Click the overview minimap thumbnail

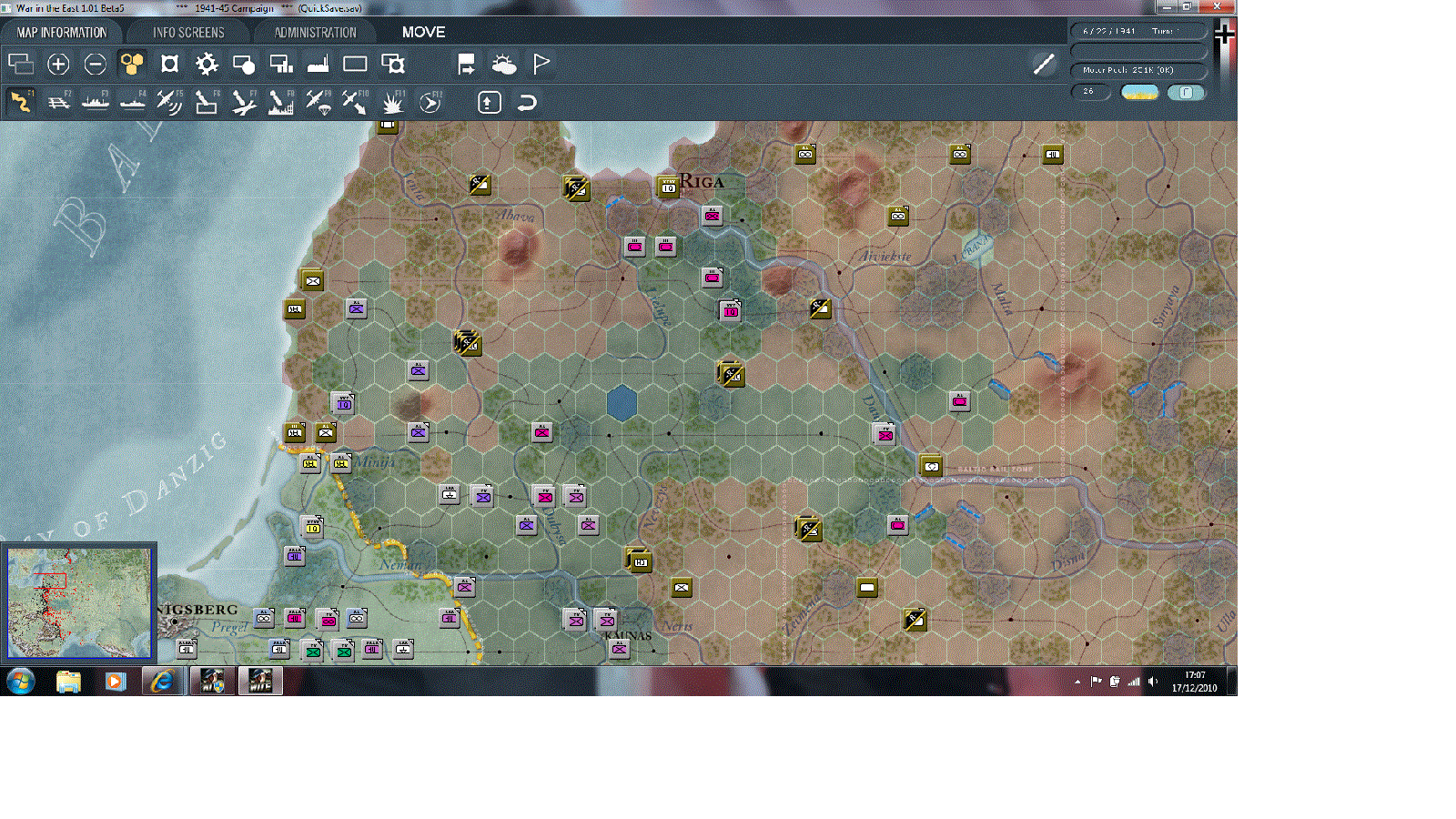pos(79,602)
